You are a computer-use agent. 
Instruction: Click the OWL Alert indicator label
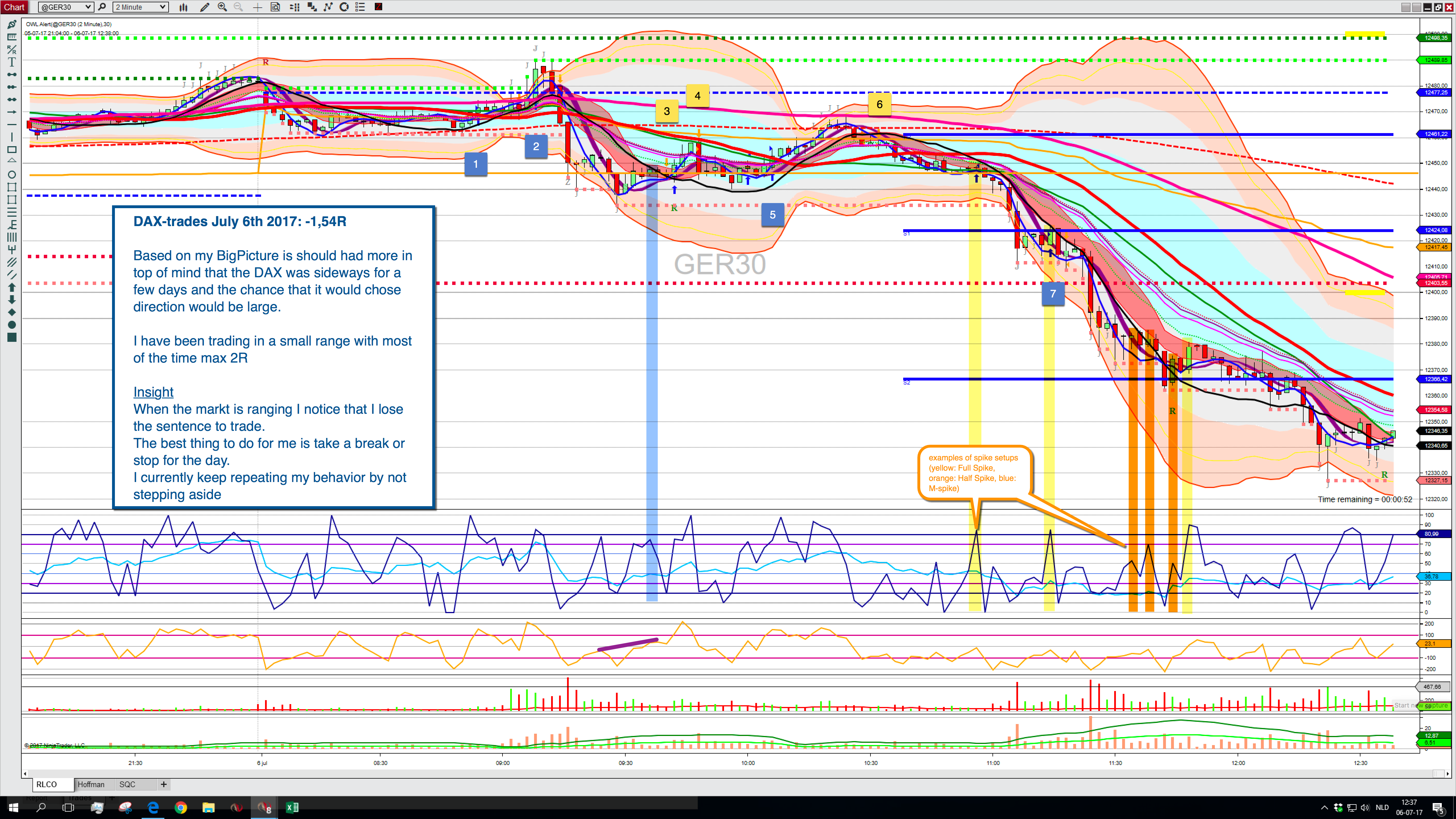[68, 24]
